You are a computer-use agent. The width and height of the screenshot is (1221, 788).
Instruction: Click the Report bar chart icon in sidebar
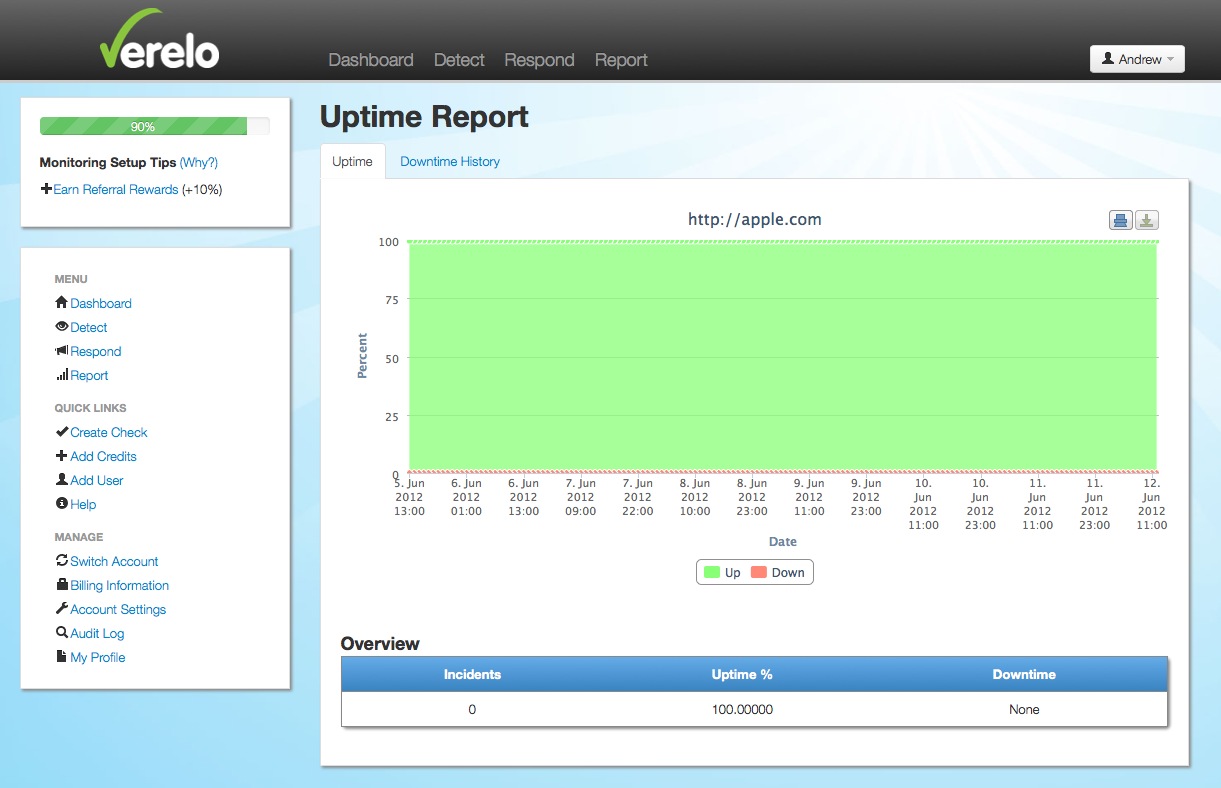point(62,375)
